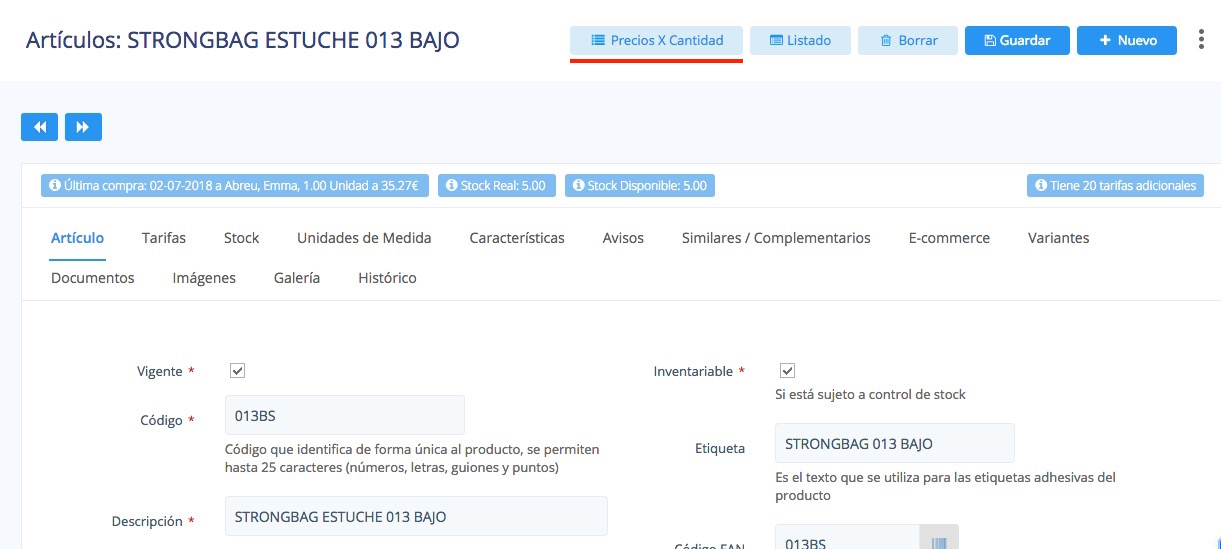1221x549 pixels.
Task: Toggle the Vigente checkbox
Action: (x=237, y=370)
